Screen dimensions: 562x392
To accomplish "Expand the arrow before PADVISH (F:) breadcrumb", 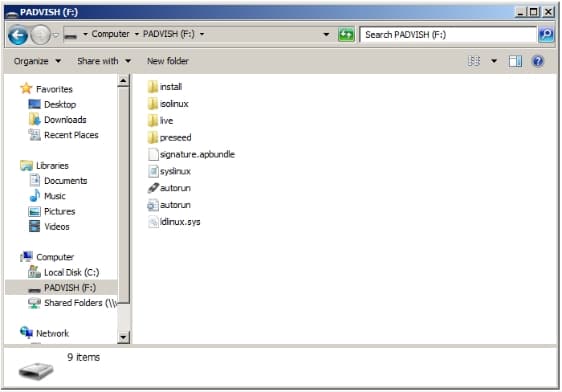I will click(x=137, y=34).
